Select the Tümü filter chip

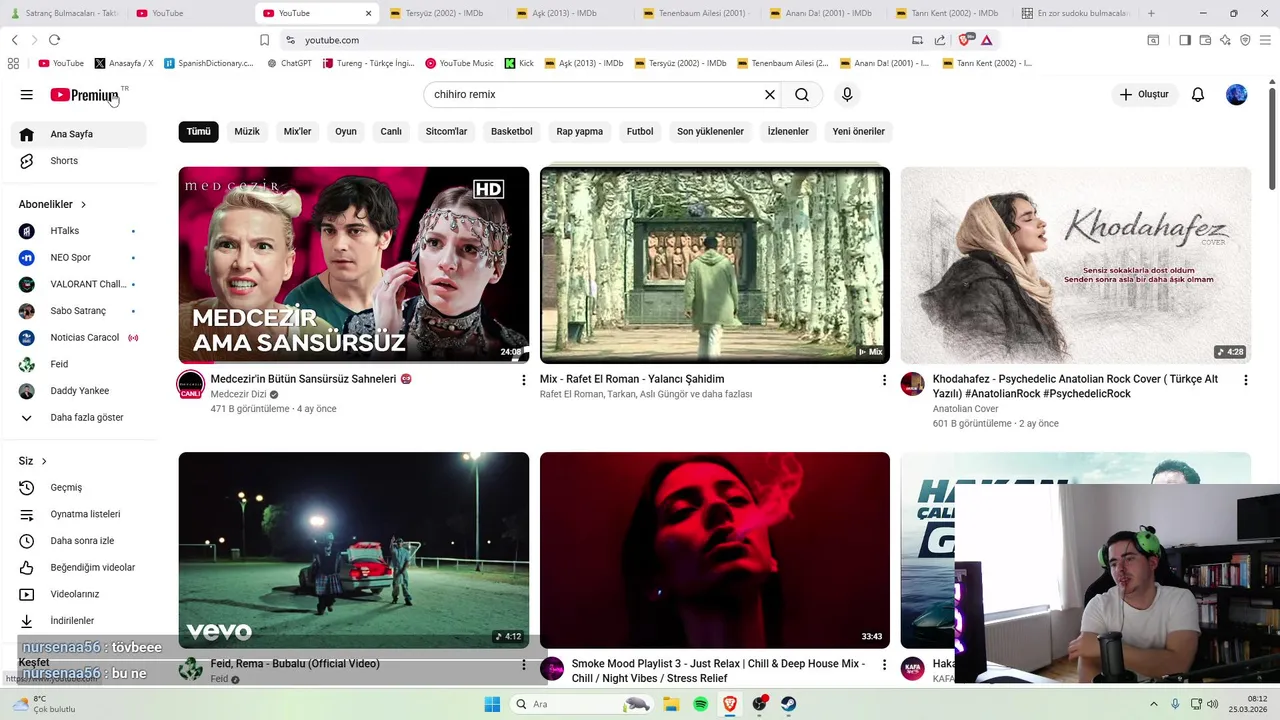pyautogui.click(x=199, y=131)
